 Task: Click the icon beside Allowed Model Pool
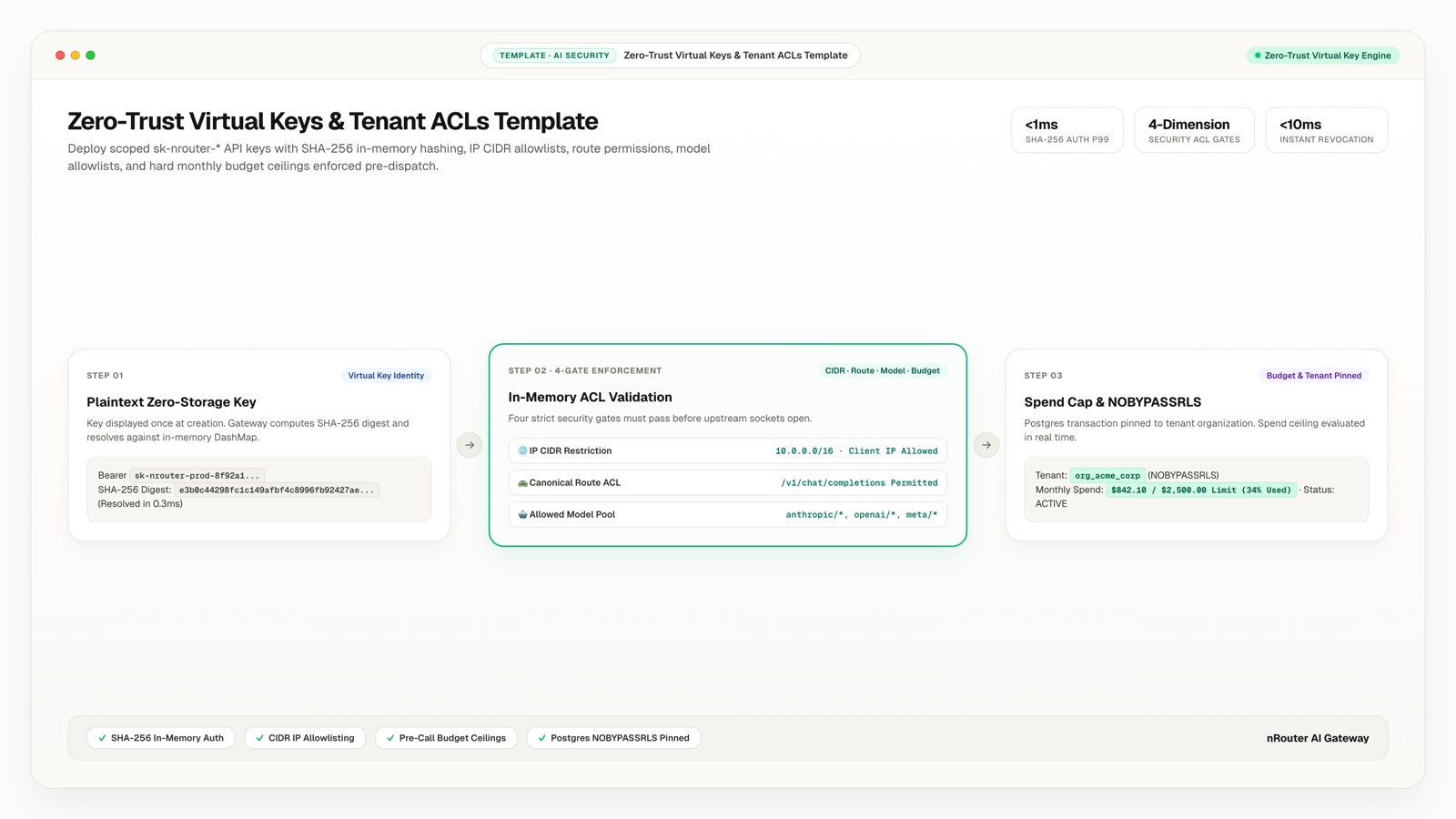tap(523, 515)
